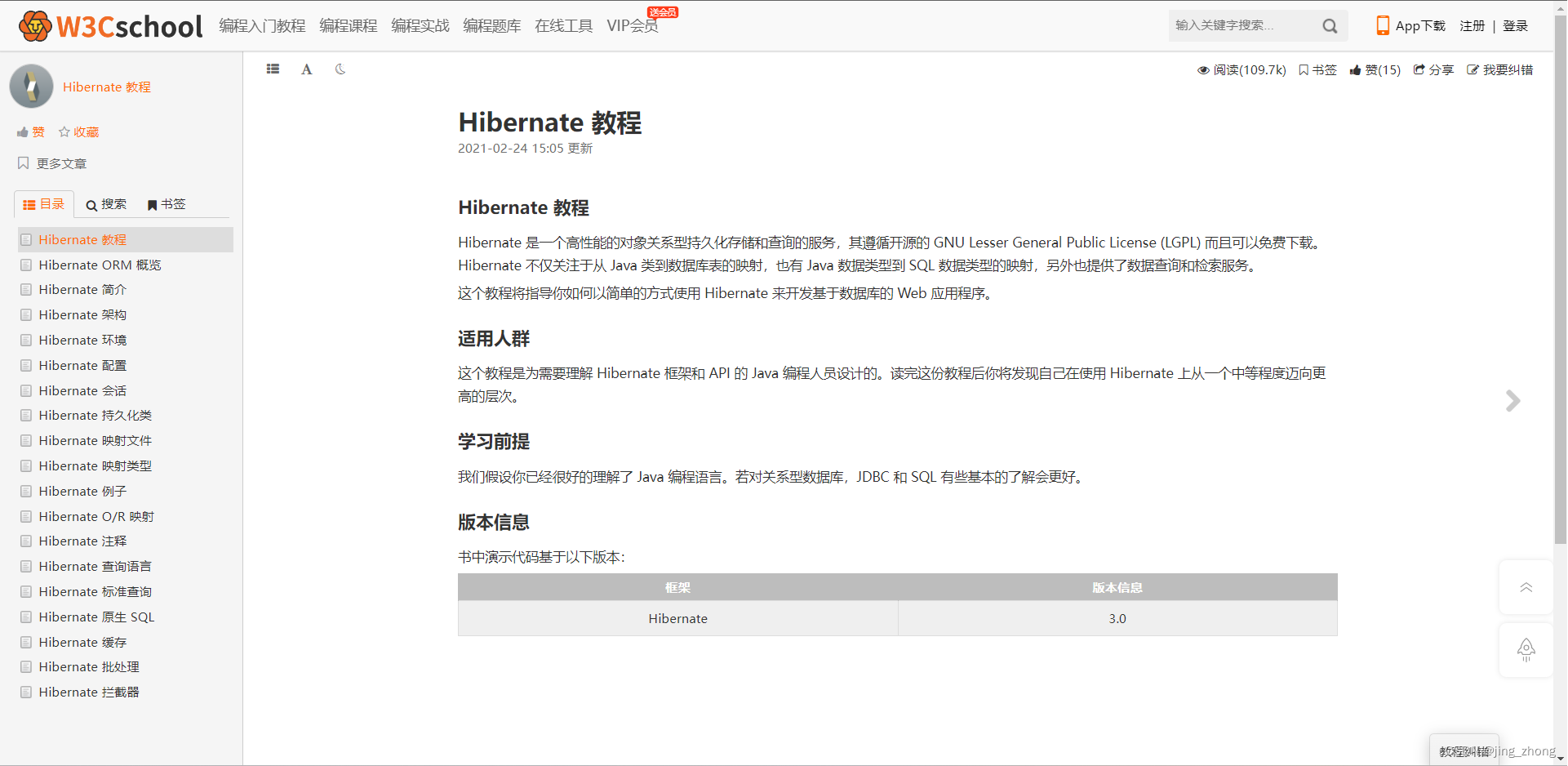Open font size settings A icon
Image resolution: width=1568 pixels, height=766 pixels.
pos(307,69)
